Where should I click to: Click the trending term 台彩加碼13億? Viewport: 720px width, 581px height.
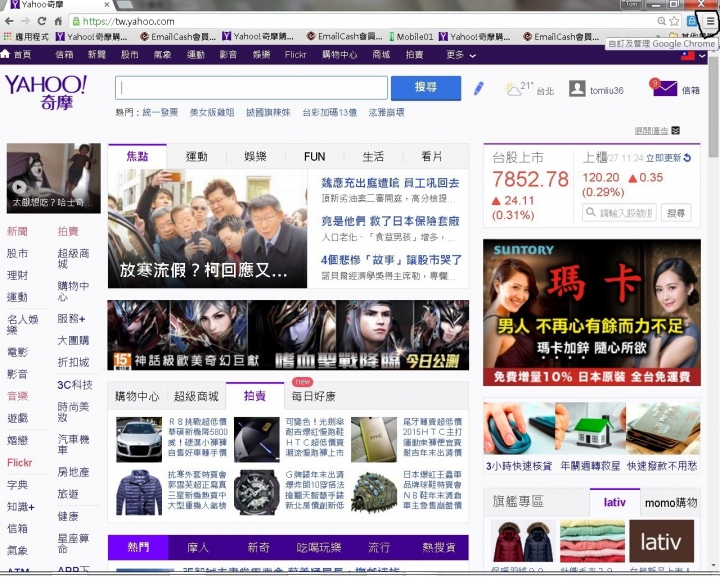(x=330, y=112)
